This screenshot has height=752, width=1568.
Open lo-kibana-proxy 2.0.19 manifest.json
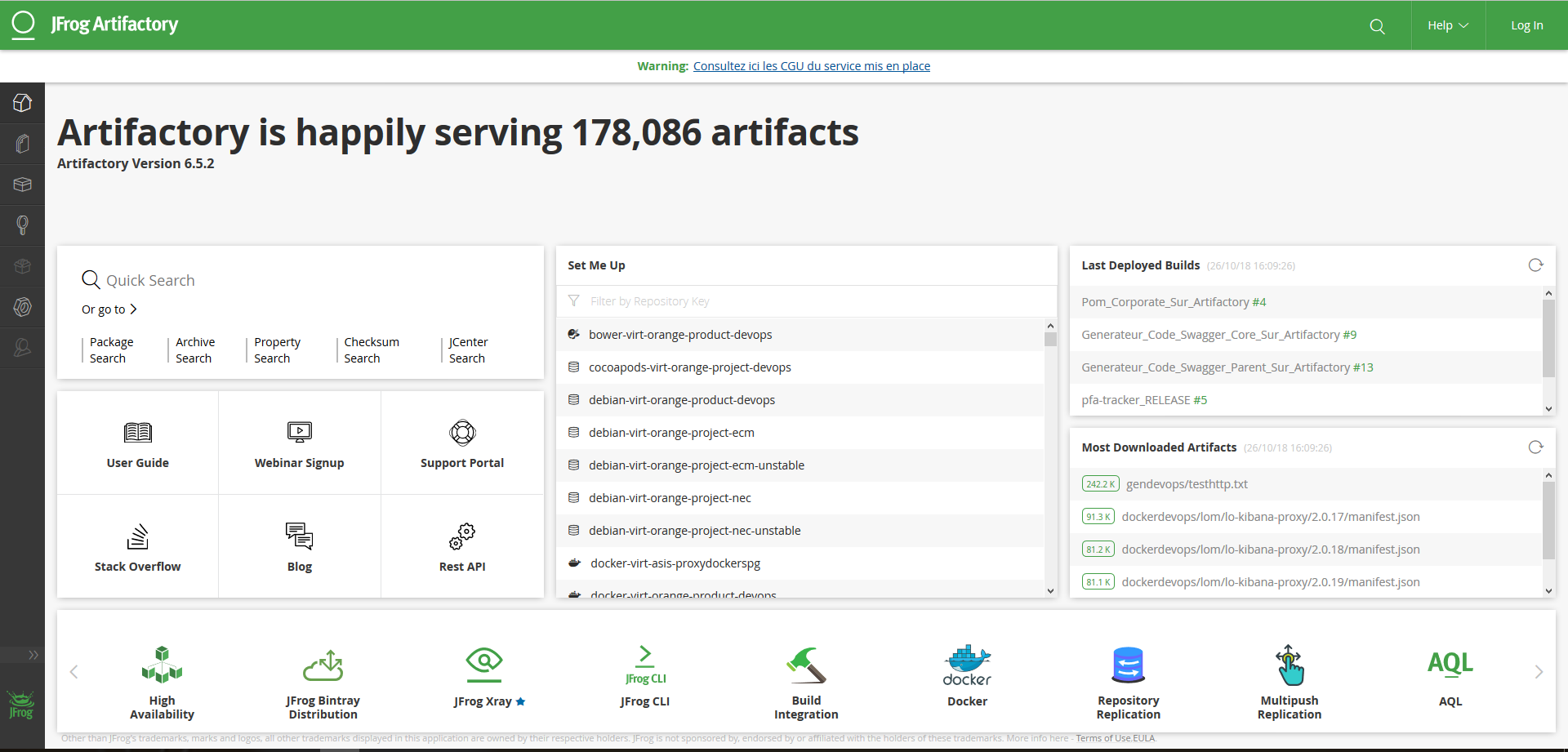[1306, 582]
